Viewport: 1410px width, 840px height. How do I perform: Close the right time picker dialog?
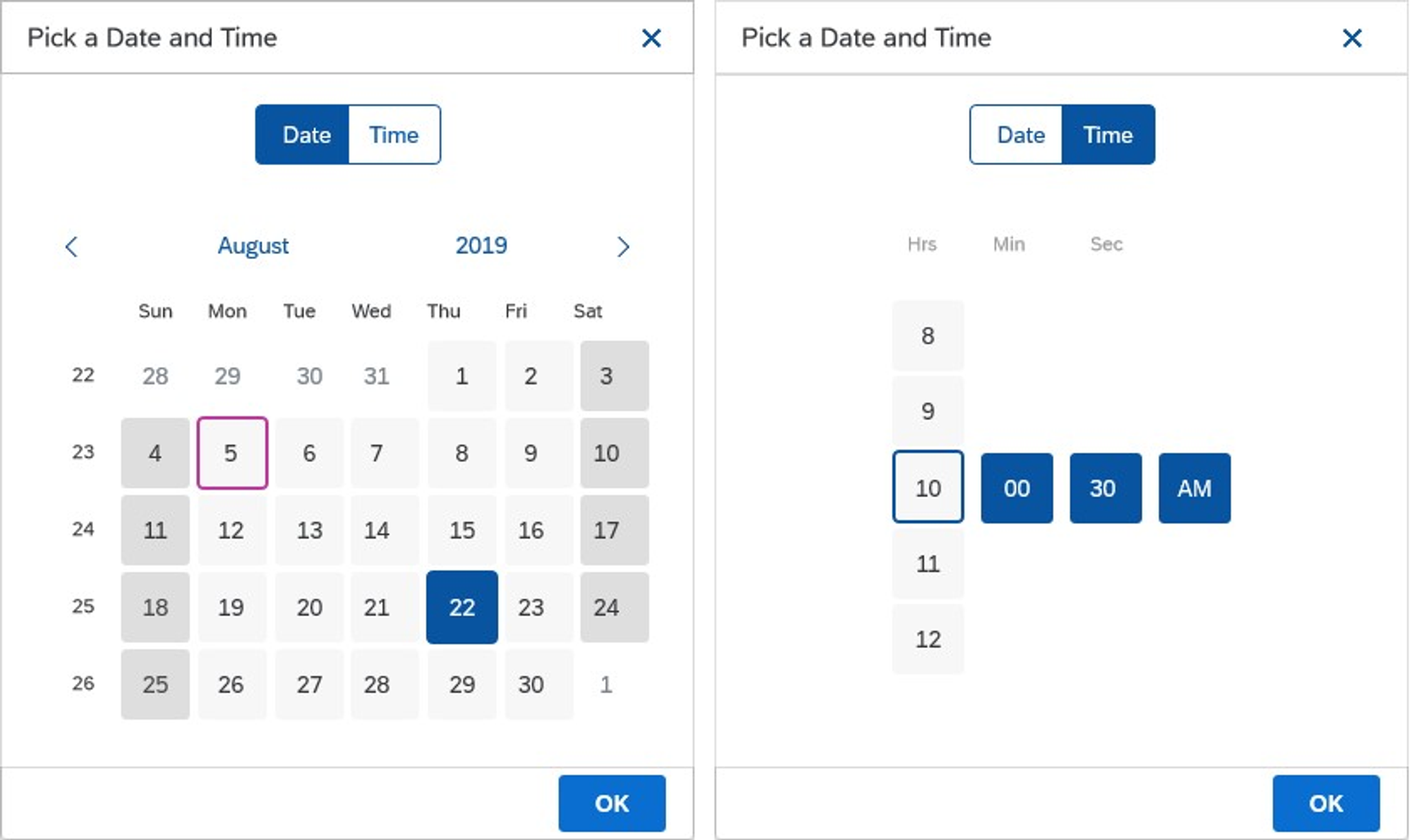pyautogui.click(x=1354, y=38)
